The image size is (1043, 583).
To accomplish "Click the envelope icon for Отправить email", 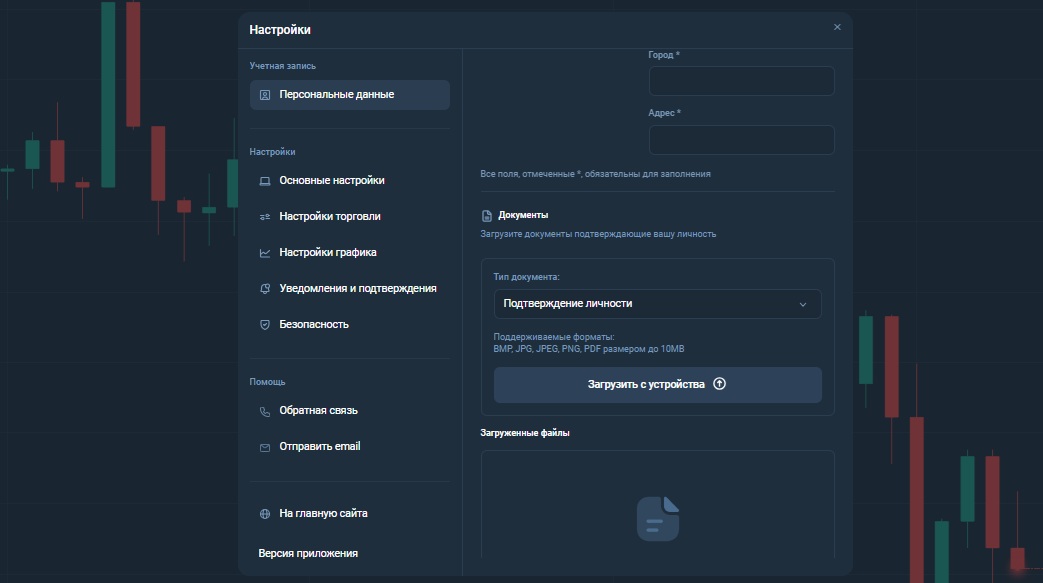I will (x=263, y=446).
